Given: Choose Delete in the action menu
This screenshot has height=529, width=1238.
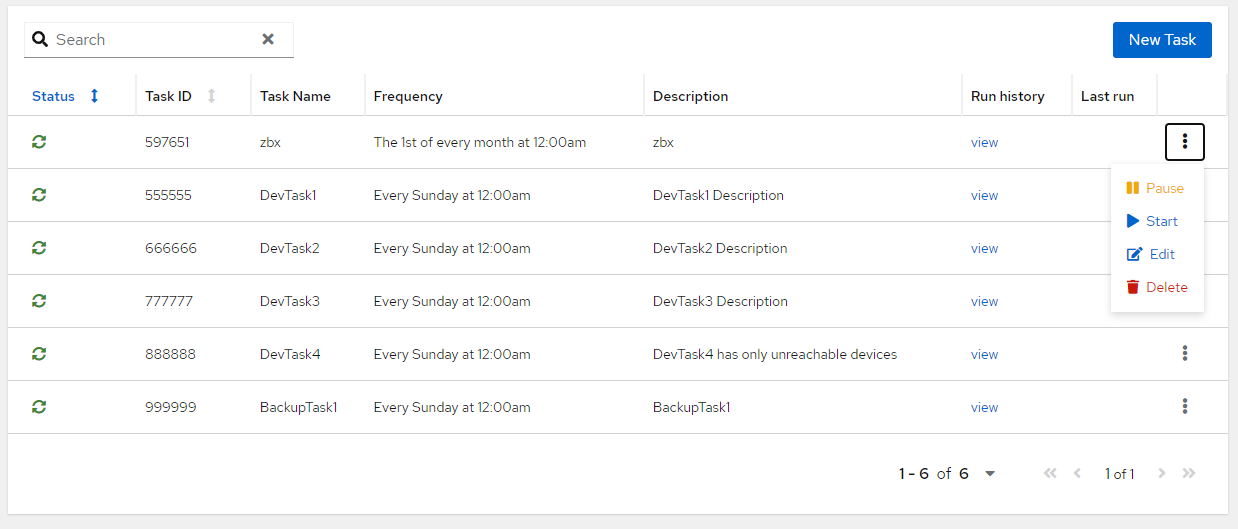Looking at the screenshot, I should coord(1157,287).
